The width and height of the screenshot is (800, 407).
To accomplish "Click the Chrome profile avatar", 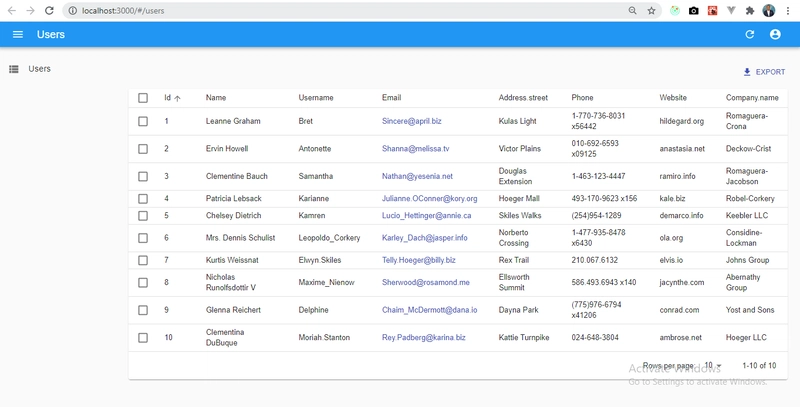I will click(x=768, y=11).
